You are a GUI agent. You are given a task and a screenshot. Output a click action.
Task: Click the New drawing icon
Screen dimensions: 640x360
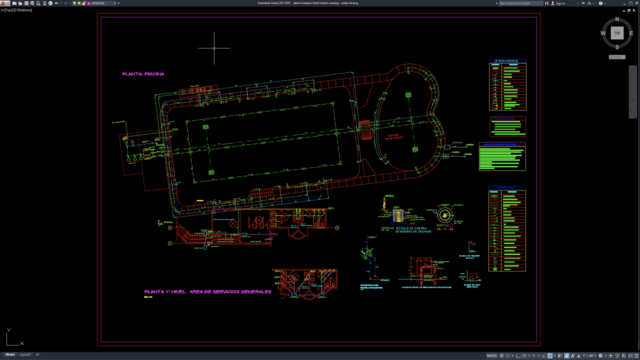(x=14, y=3)
